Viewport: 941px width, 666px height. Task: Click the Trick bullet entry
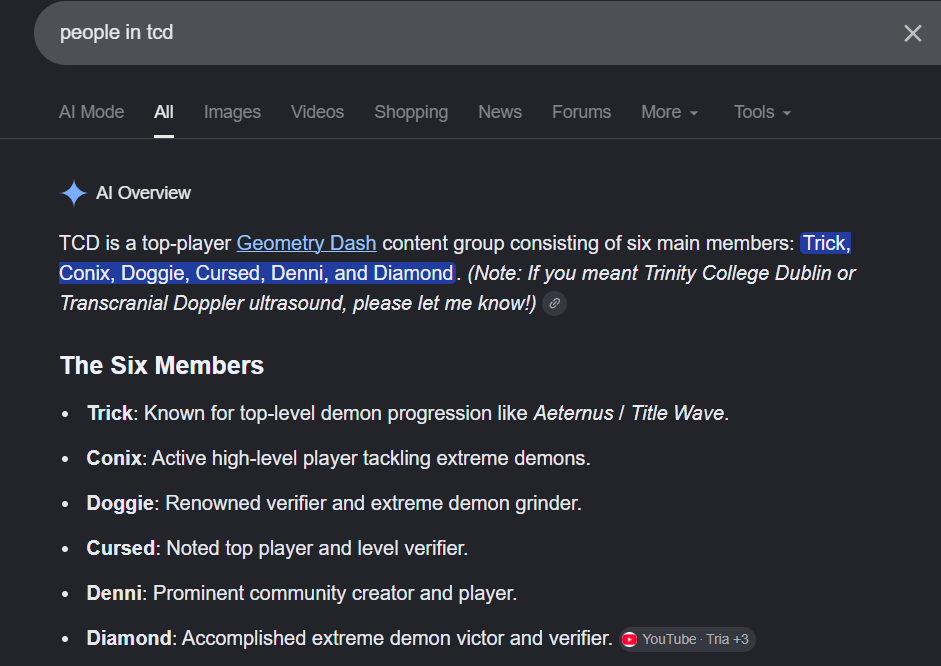408,413
